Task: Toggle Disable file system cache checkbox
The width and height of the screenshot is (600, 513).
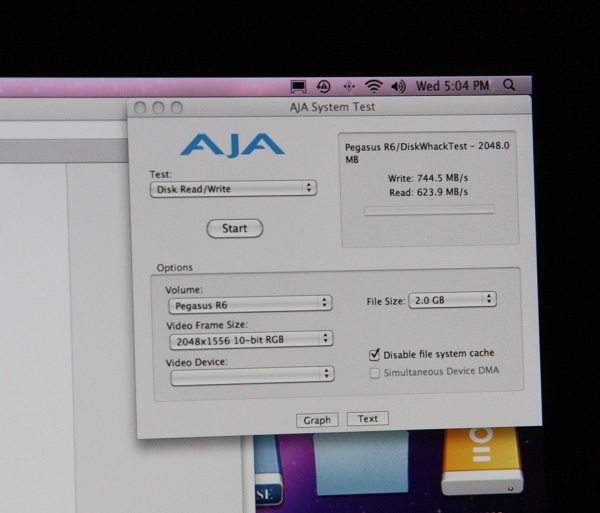Action: click(x=374, y=355)
